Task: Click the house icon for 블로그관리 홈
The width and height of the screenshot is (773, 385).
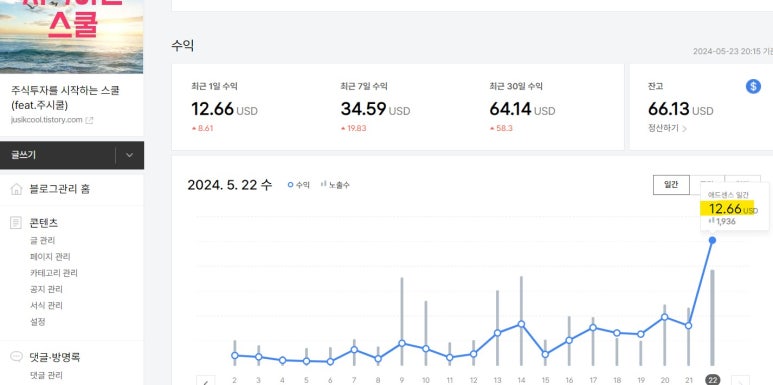Action: click(16, 189)
